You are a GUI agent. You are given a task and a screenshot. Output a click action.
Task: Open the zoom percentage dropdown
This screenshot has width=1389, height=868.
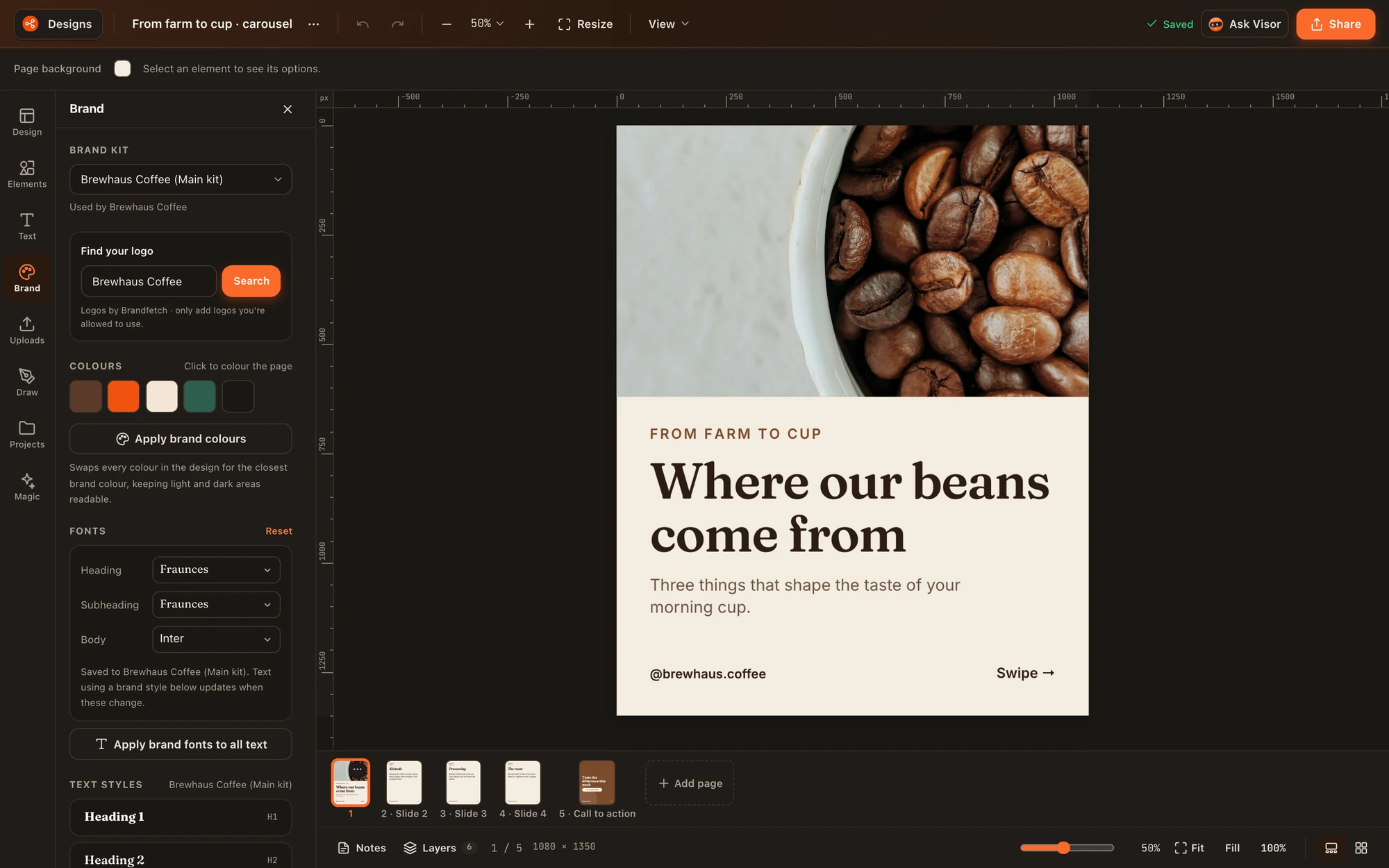(487, 24)
